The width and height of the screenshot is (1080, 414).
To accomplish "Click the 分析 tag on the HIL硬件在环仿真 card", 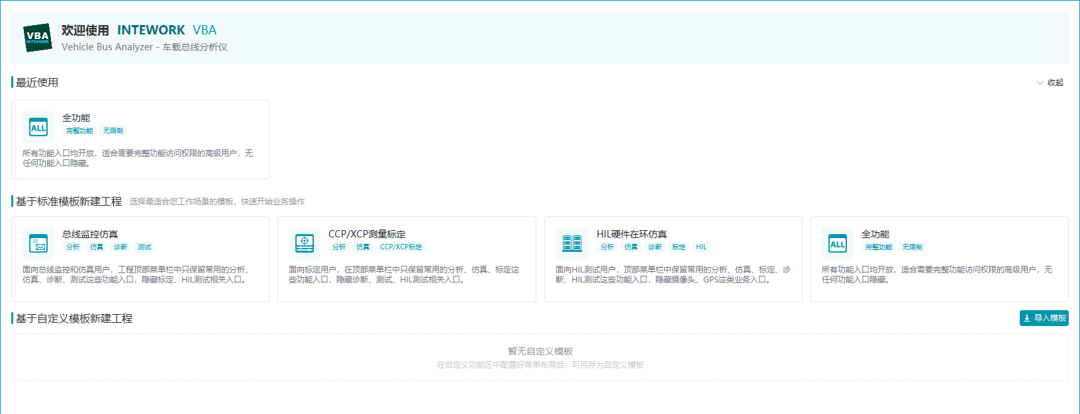I will 607,247.
